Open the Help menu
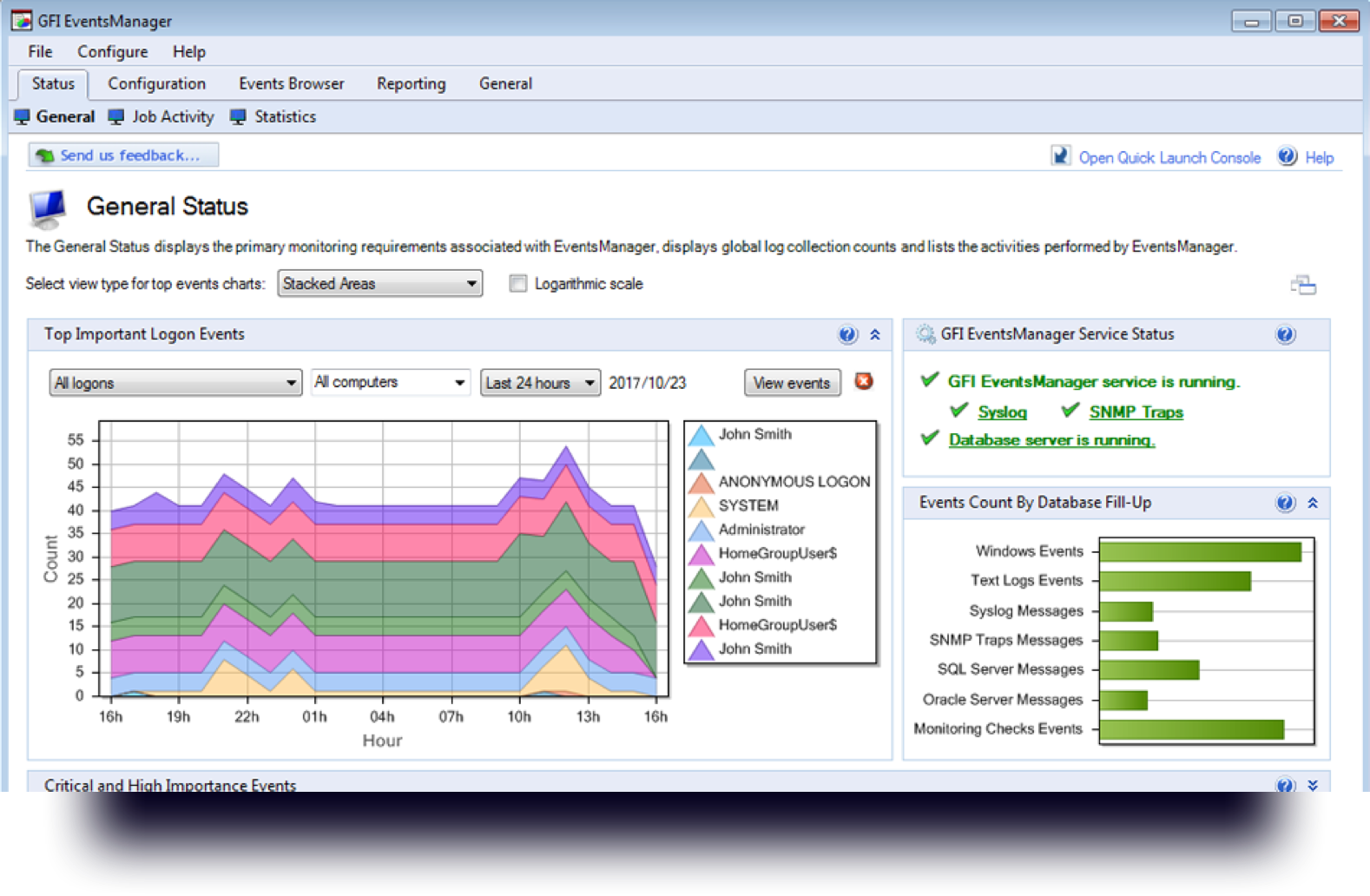Screen dimensions: 1370x896 [x=188, y=52]
